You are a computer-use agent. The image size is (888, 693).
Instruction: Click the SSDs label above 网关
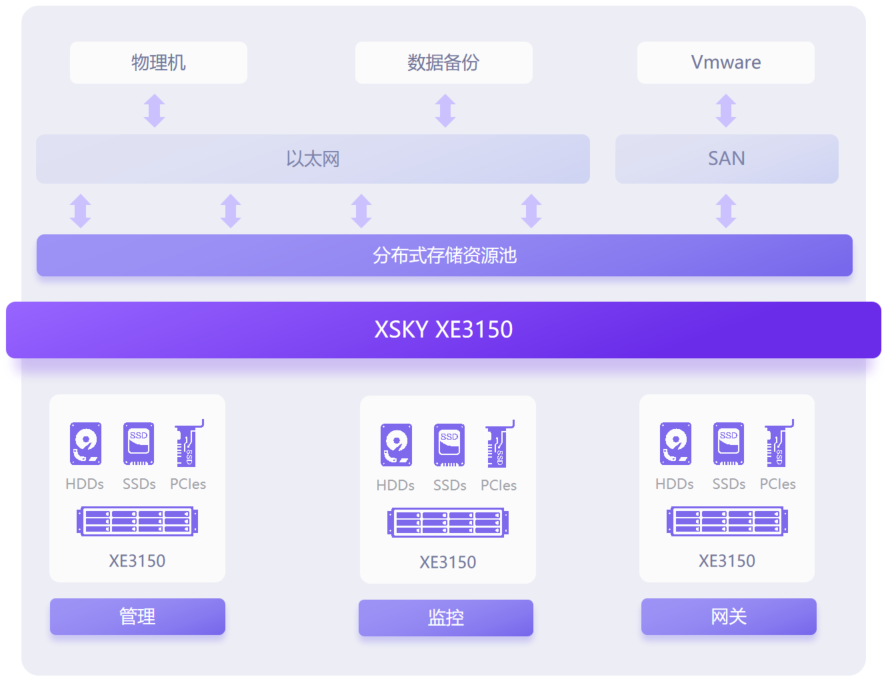click(x=729, y=484)
